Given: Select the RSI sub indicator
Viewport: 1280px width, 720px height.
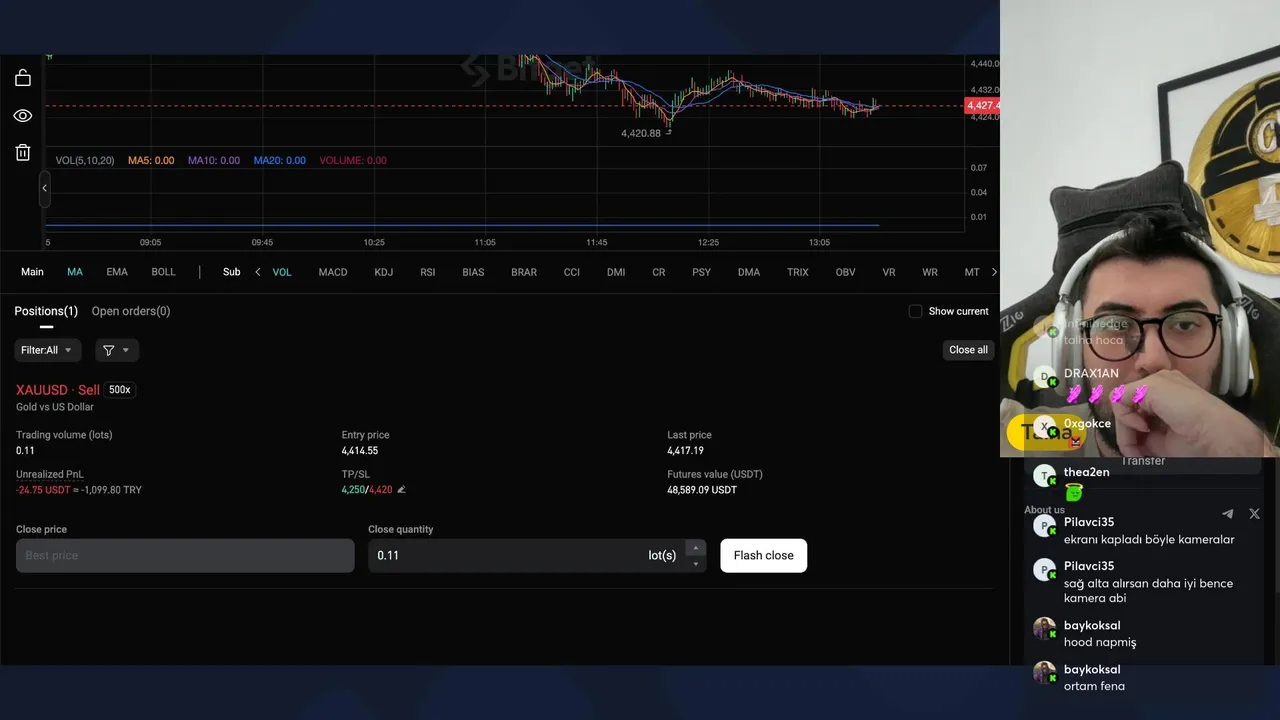Looking at the screenshot, I should coord(428,272).
